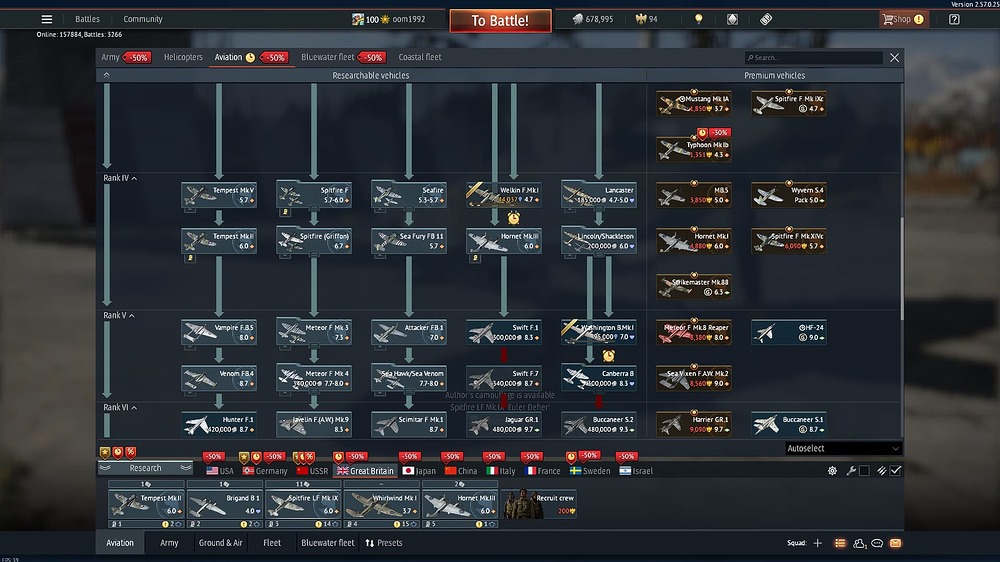Screen dimensions: 1000x562
Task: Click the Silver Lions balance 678,995
Action: (x=592, y=19)
